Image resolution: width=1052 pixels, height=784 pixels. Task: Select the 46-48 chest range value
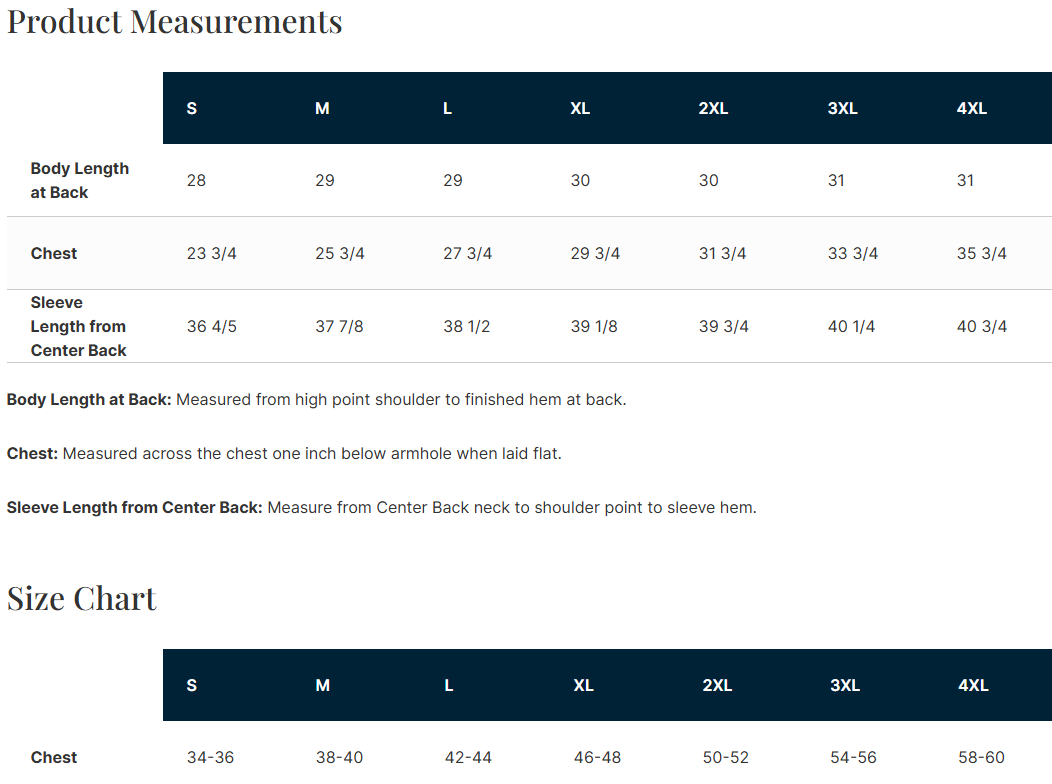click(x=597, y=757)
